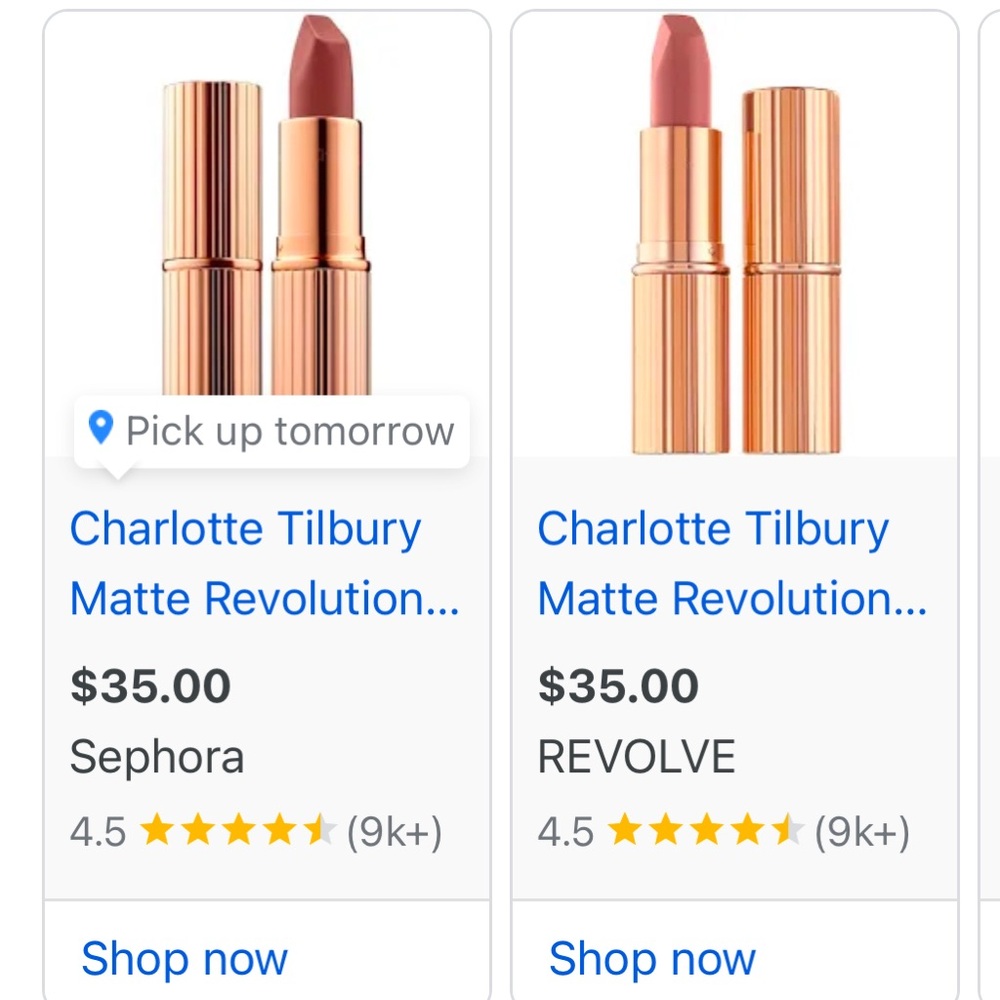This screenshot has height=1000, width=1000.
Task: Click the location pin icon on Pick up tomorrow badge
Action: tap(100, 430)
